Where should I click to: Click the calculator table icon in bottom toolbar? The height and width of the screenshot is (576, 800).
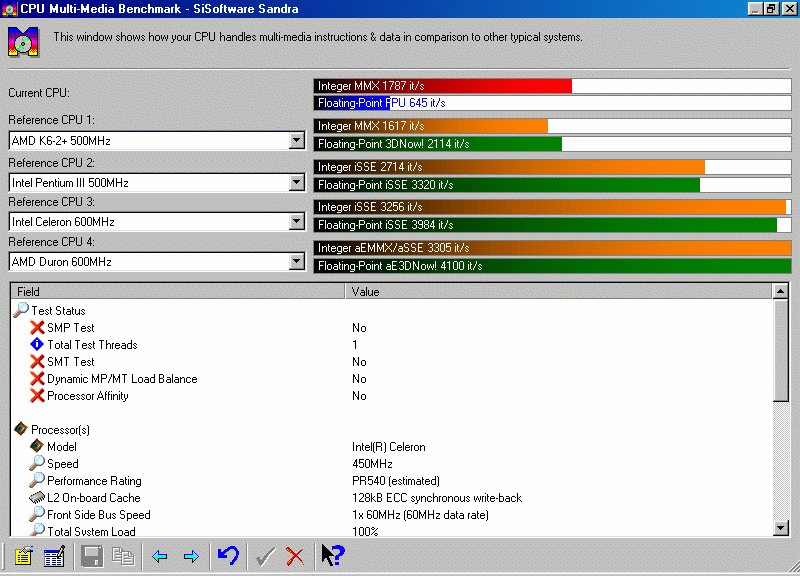coord(54,556)
